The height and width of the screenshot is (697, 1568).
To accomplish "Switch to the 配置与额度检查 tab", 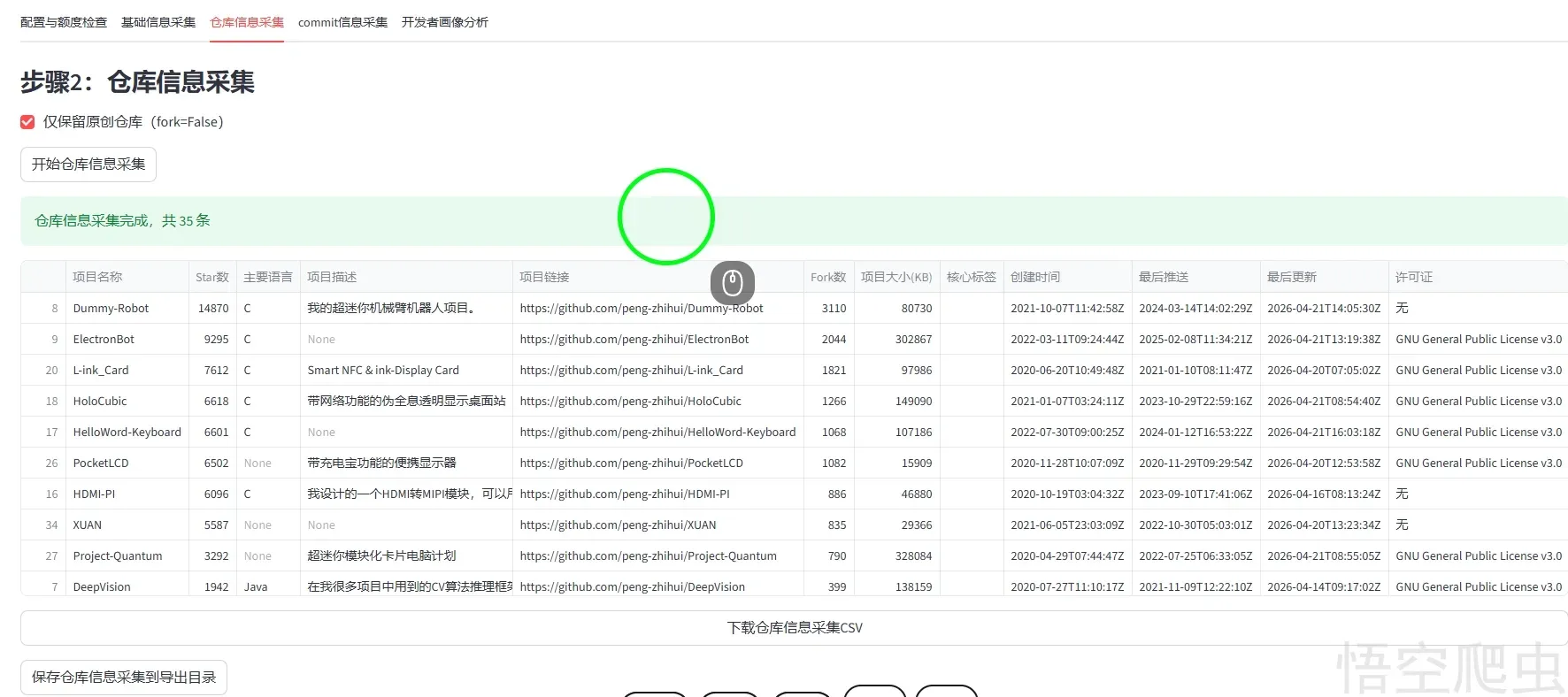I will (x=64, y=22).
